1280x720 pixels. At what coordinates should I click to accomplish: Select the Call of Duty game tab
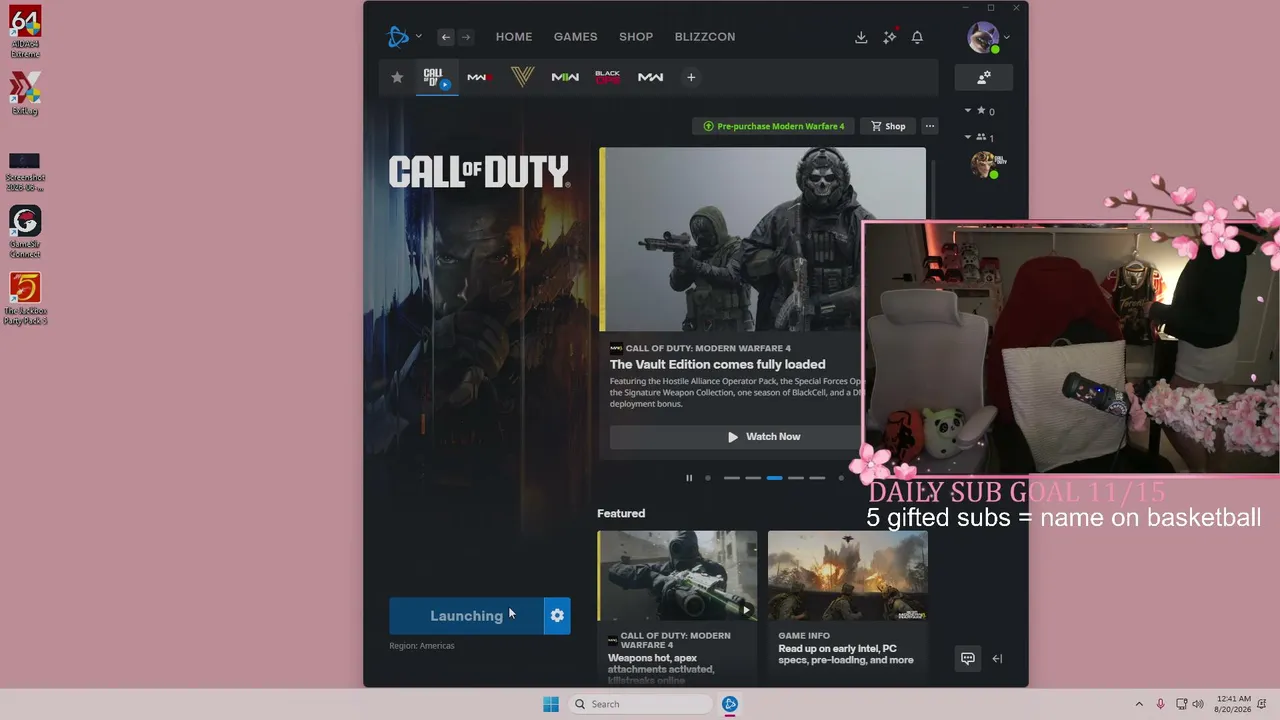pos(435,77)
